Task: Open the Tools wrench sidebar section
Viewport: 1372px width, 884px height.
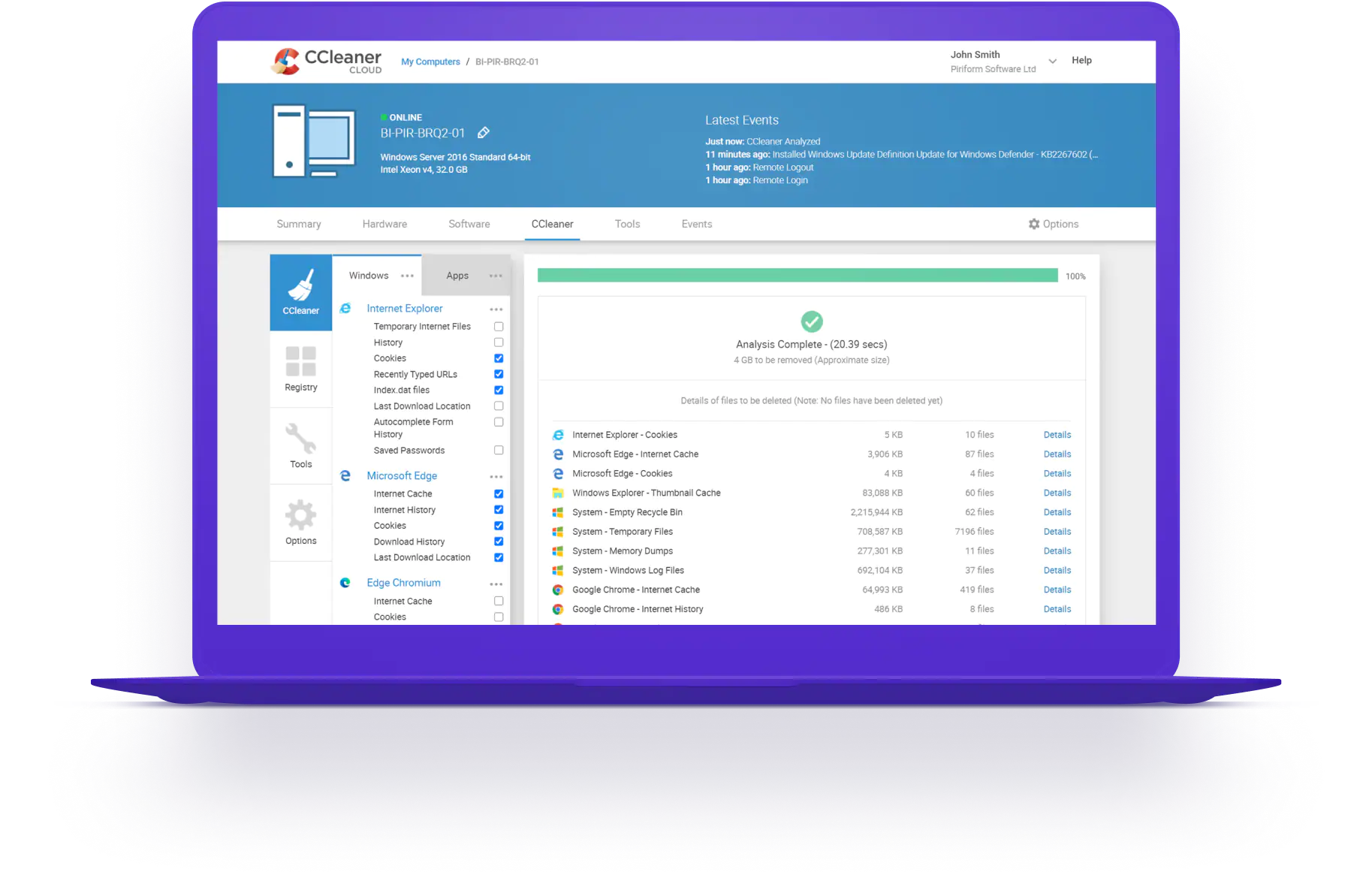Action: pos(301,445)
